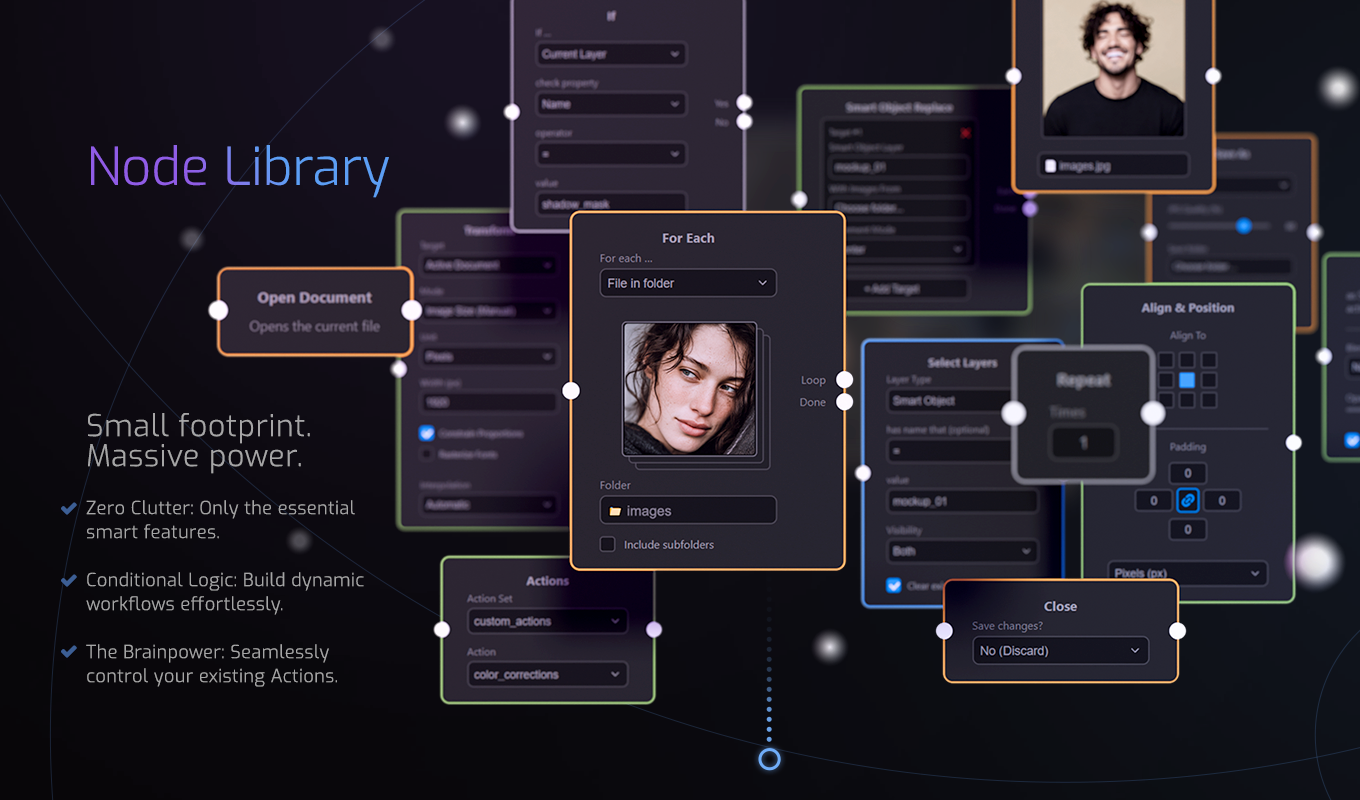Click the images Folder field
Screen dimensions: 1360x800
point(688,510)
